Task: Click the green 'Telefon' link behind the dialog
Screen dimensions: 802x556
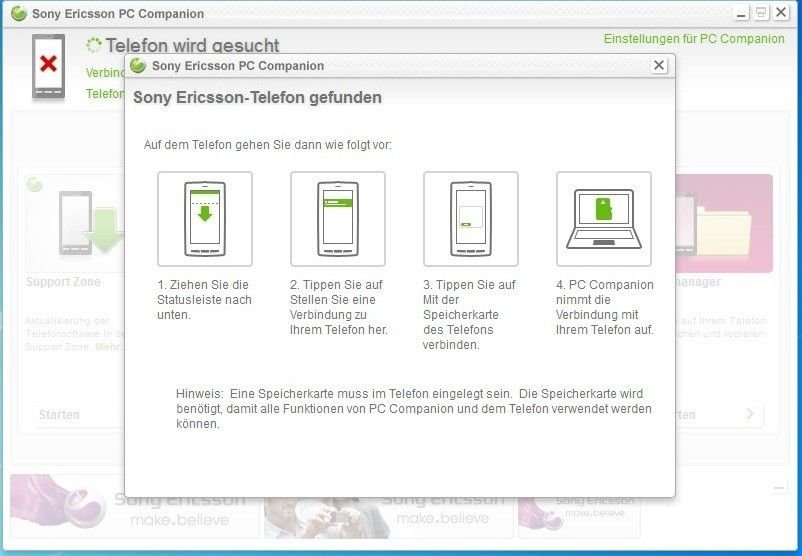Action: (105, 94)
